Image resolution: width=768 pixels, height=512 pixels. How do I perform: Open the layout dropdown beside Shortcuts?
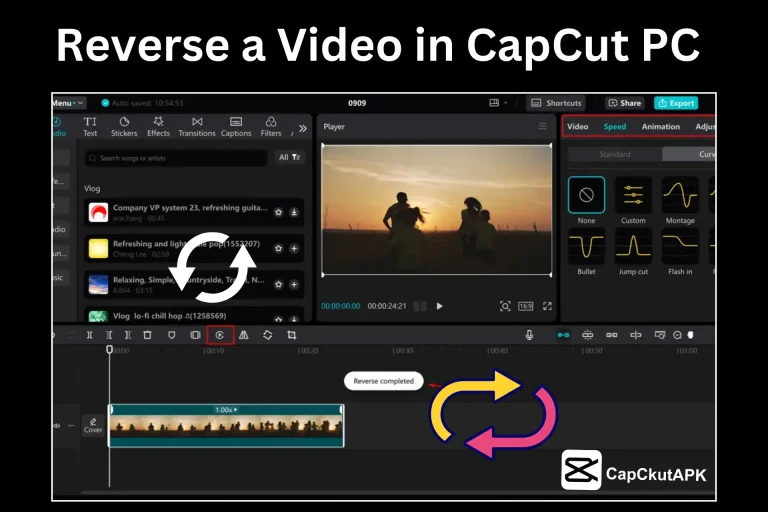click(x=498, y=103)
